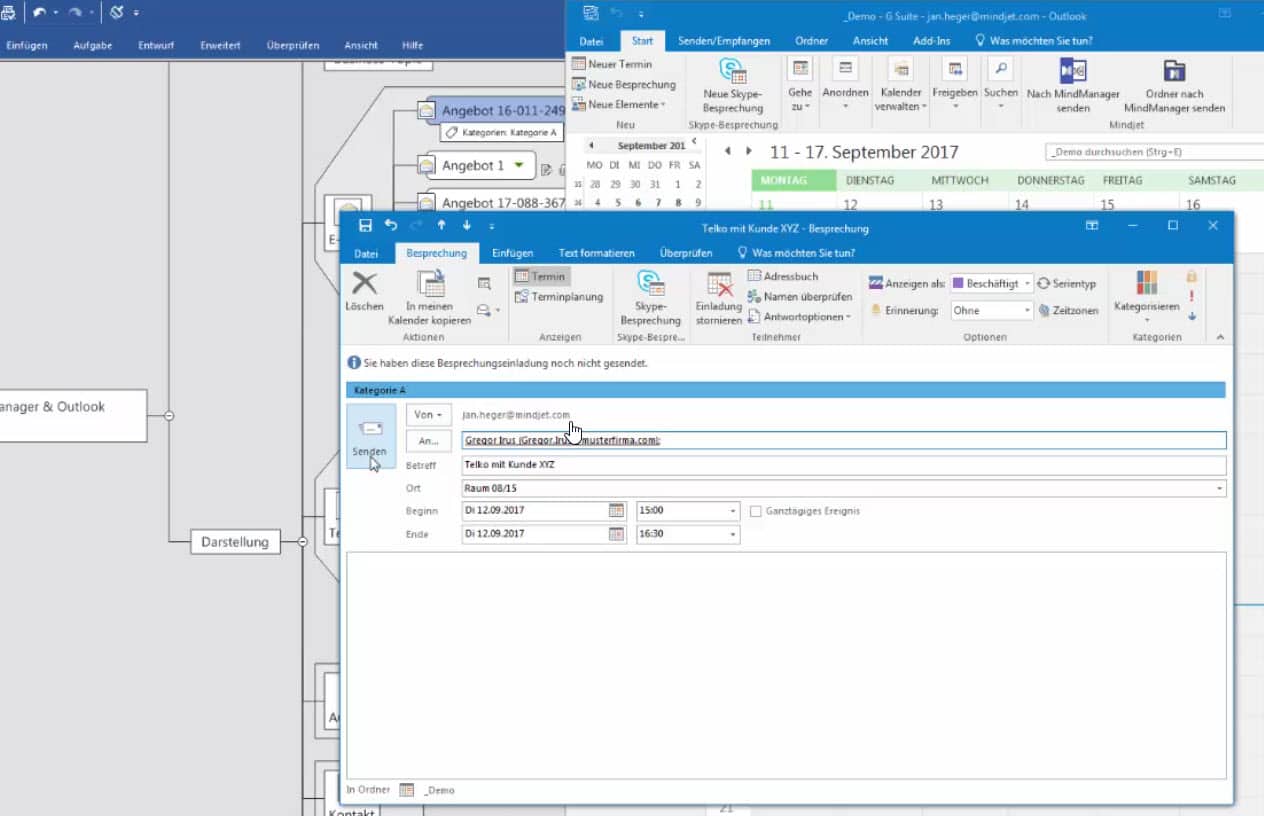
Task: Collapse the meeting window ribbon
Action: tap(1220, 338)
